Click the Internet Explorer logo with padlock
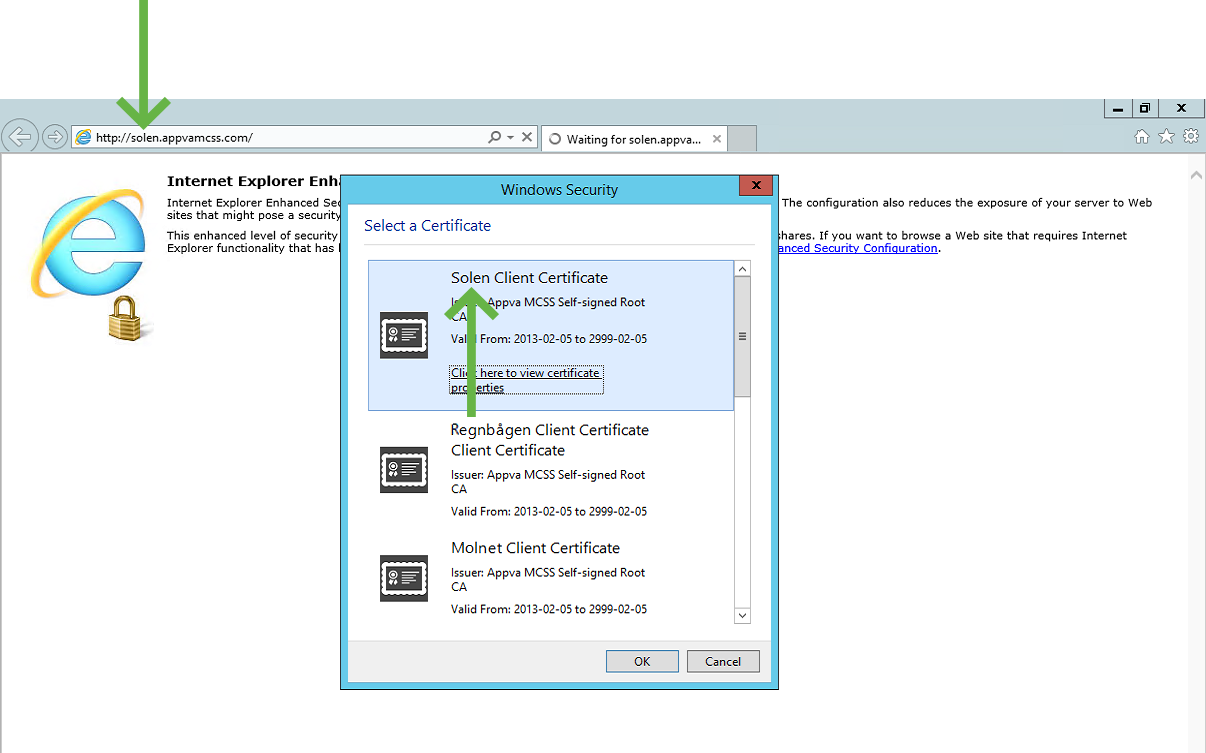 point(93,263)
